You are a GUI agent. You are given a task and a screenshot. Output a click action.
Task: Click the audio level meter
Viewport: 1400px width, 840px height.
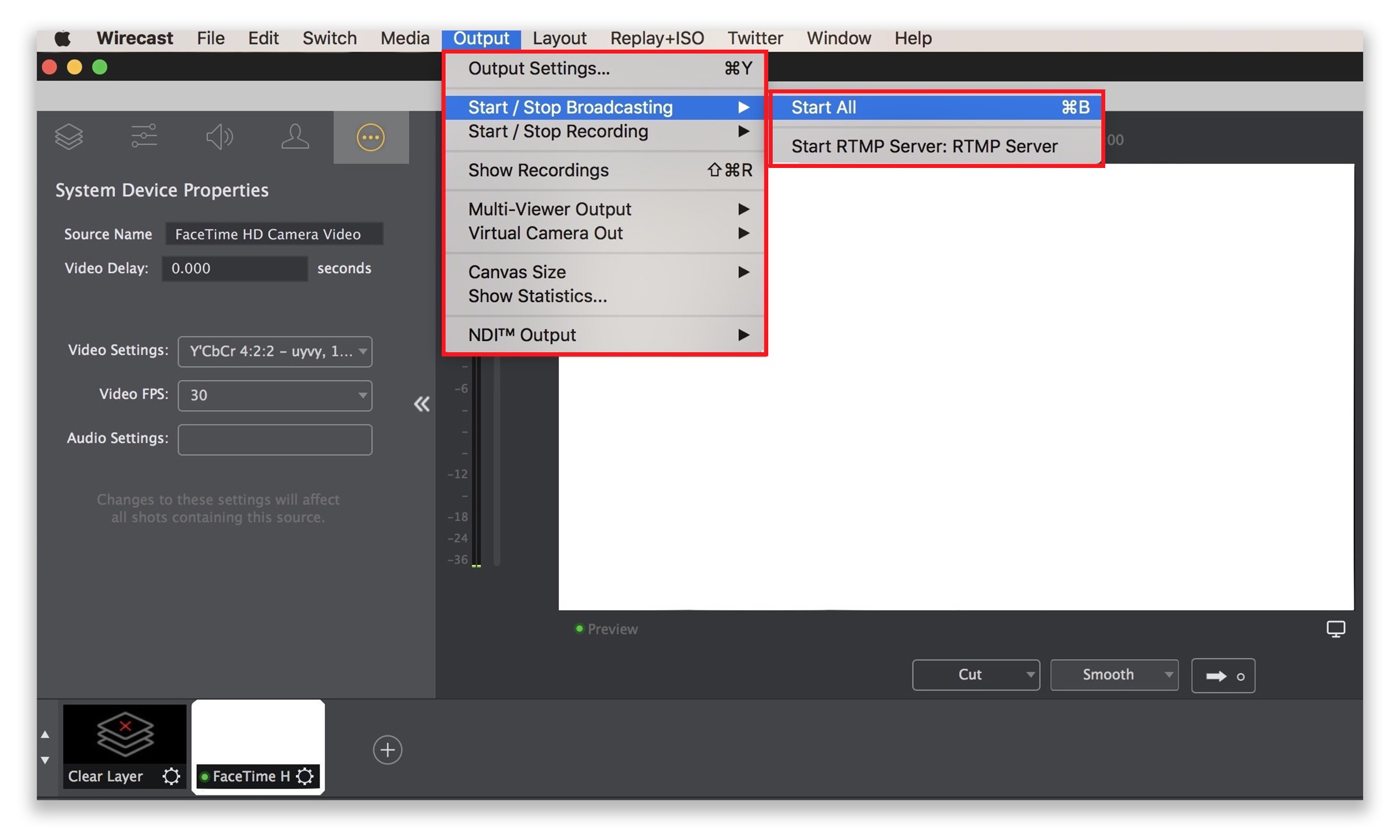pyautogui.click(x=476, y=461)
